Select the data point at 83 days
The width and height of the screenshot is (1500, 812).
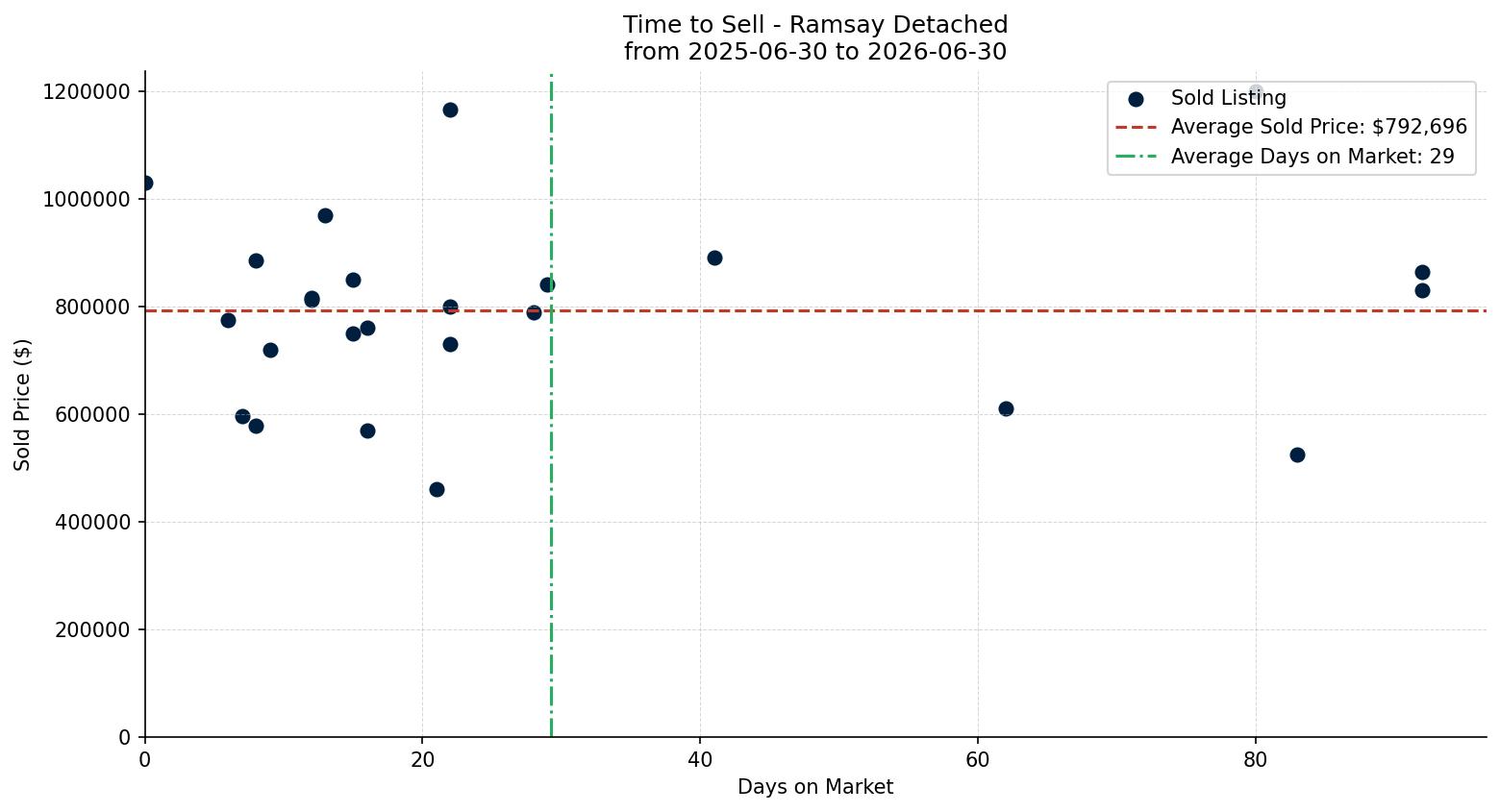coord(1297,455)
